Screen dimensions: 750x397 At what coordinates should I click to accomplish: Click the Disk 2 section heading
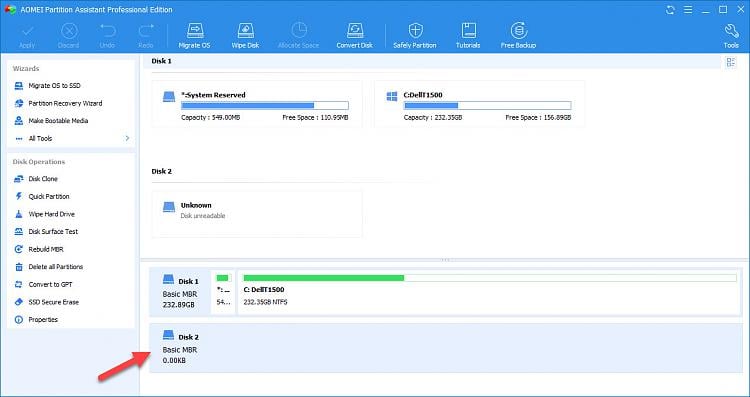coord(162,171)
